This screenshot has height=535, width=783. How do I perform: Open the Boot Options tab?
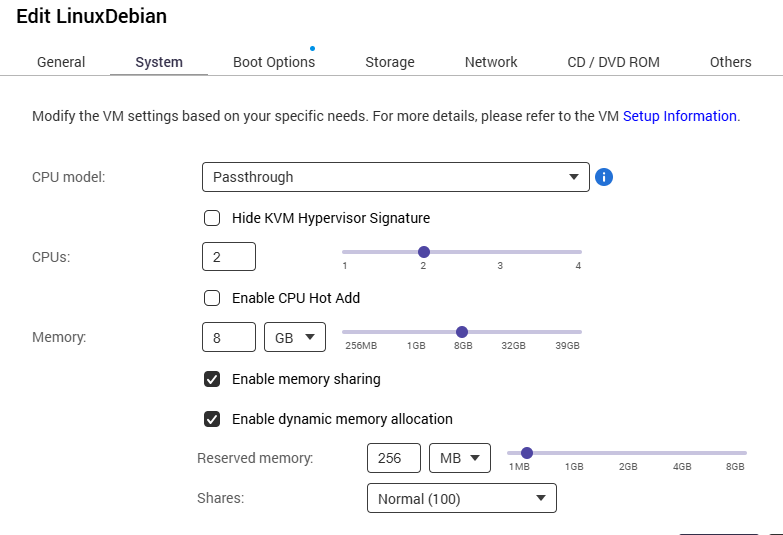274,62
